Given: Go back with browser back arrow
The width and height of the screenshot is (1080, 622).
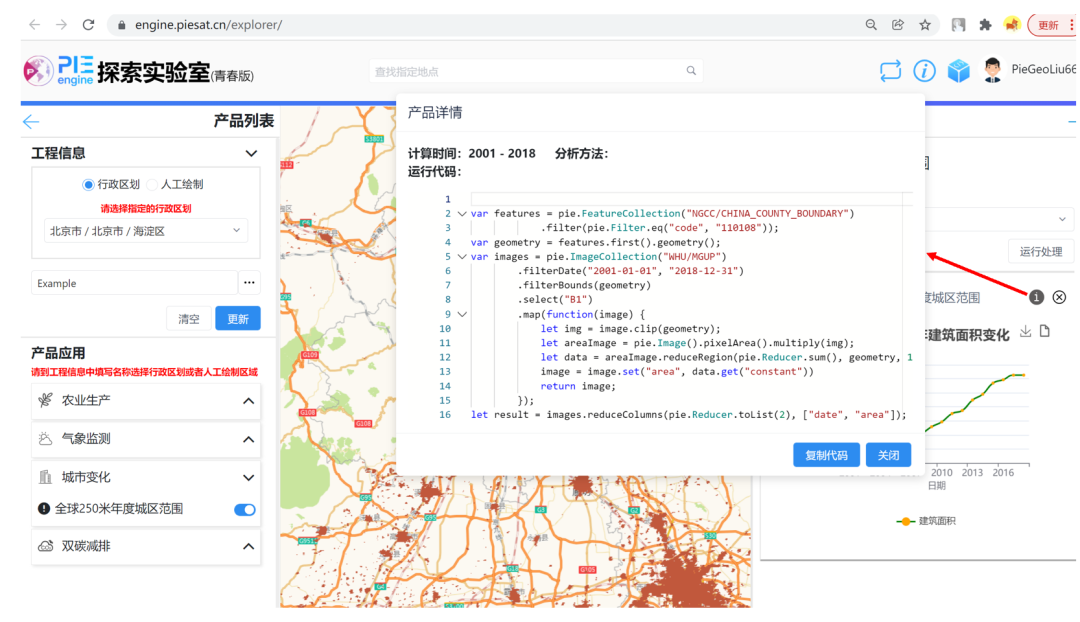Looking at the screenshot, I should [34, 25].
